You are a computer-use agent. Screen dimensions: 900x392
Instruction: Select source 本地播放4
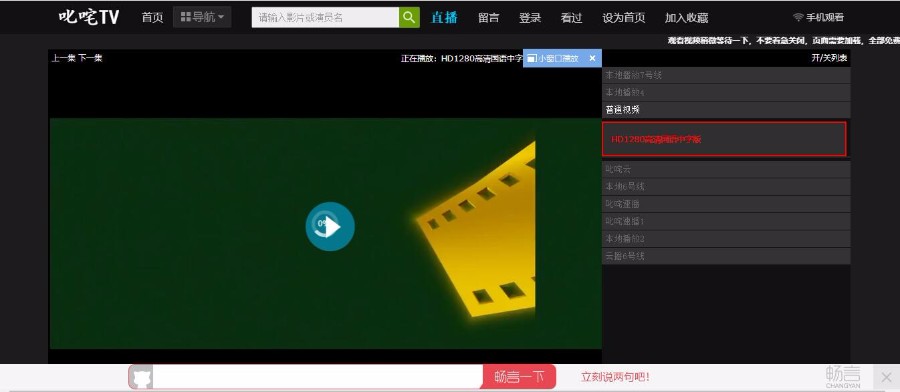[x=726, y=92]
